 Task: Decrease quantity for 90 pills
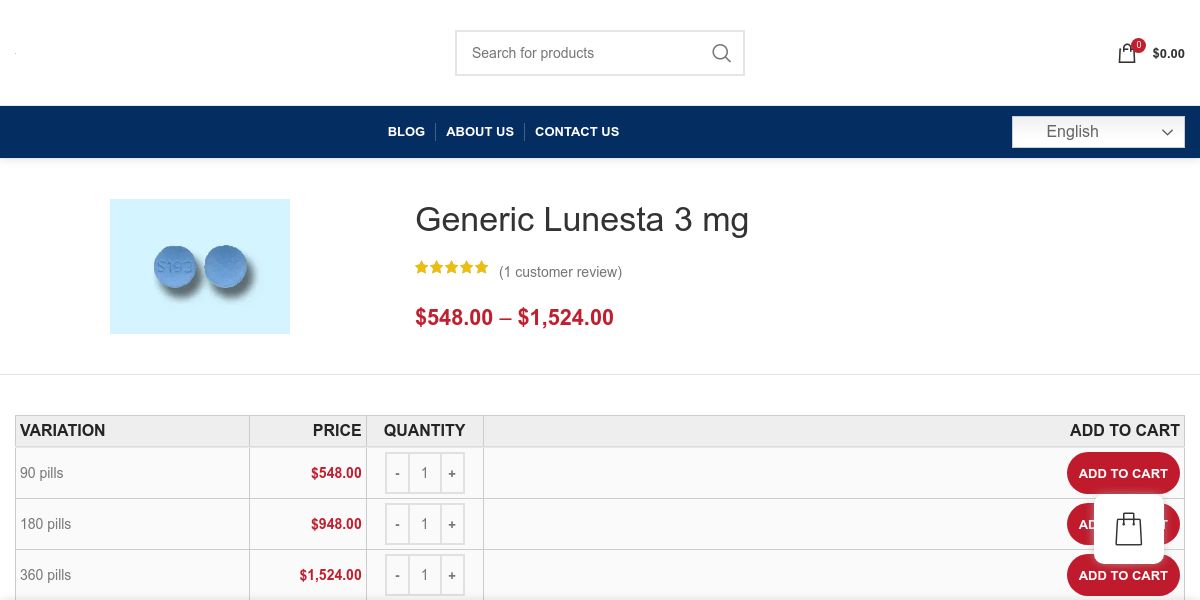(397, 473)
